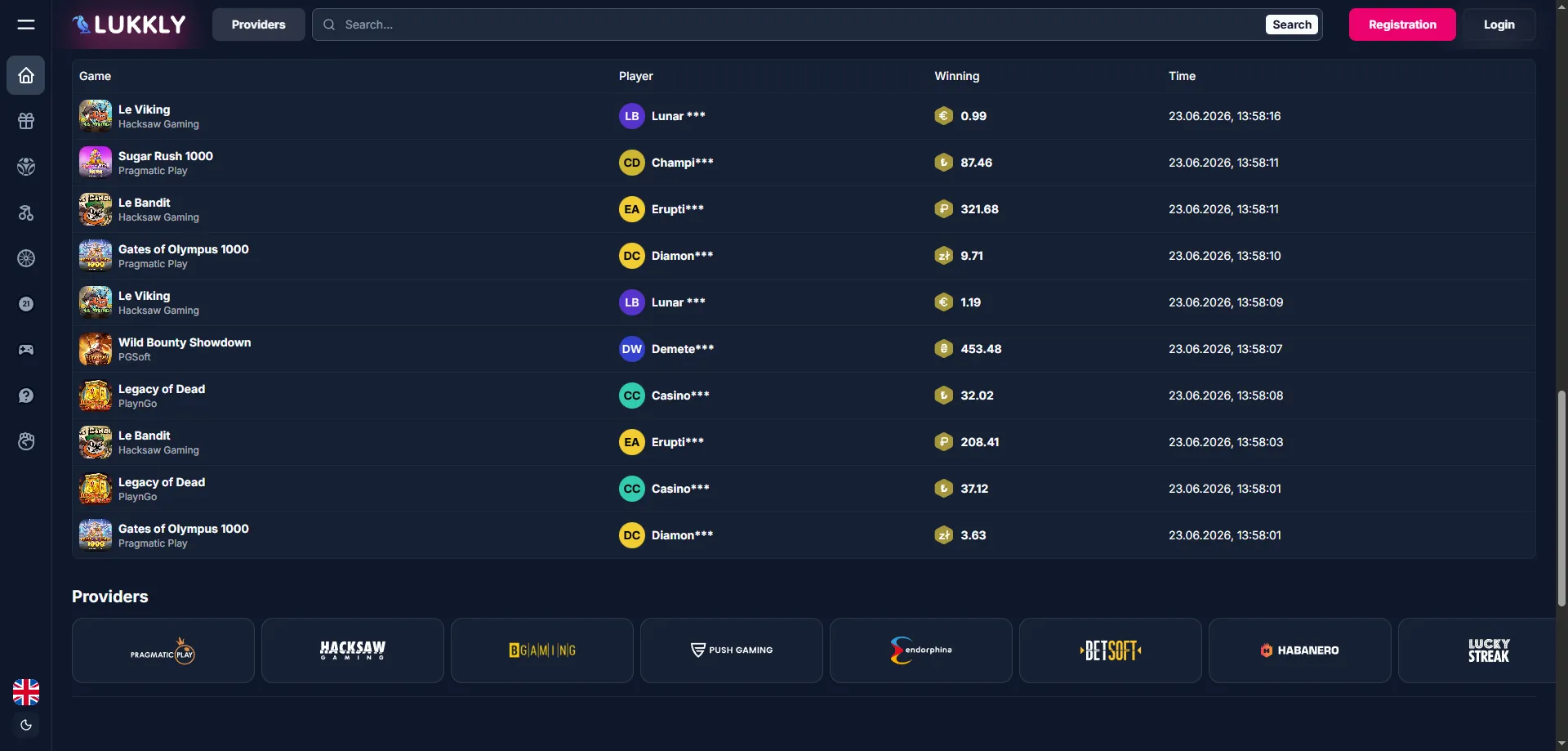
Task: Open the 21 blackjack sidebar icon
Action: coord(26,304)
